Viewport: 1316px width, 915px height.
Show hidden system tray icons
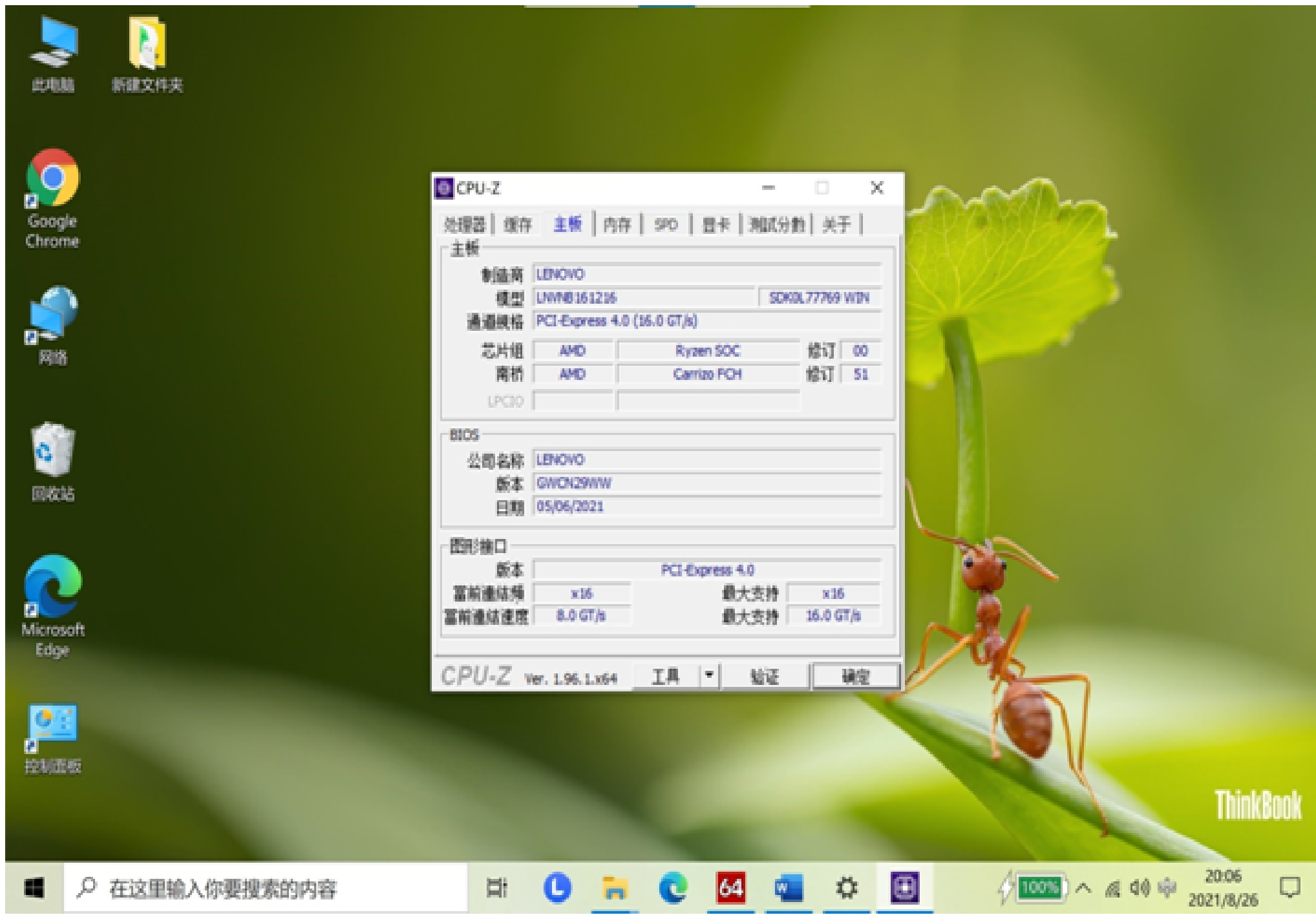click(1083, 888)
